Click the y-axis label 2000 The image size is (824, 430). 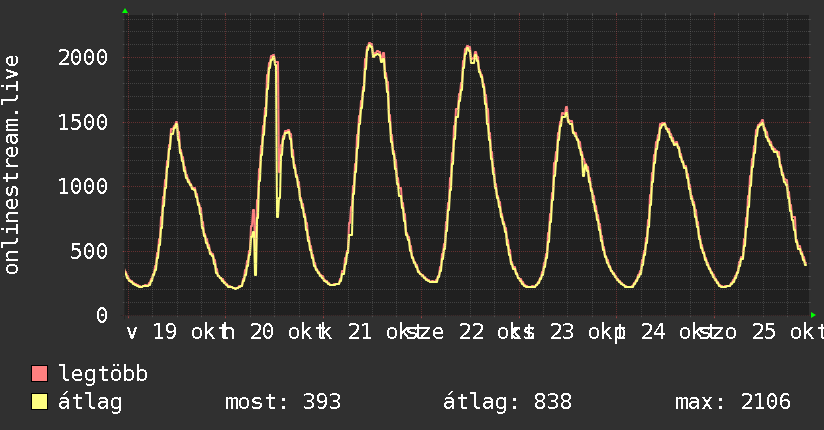pos(83,57)
